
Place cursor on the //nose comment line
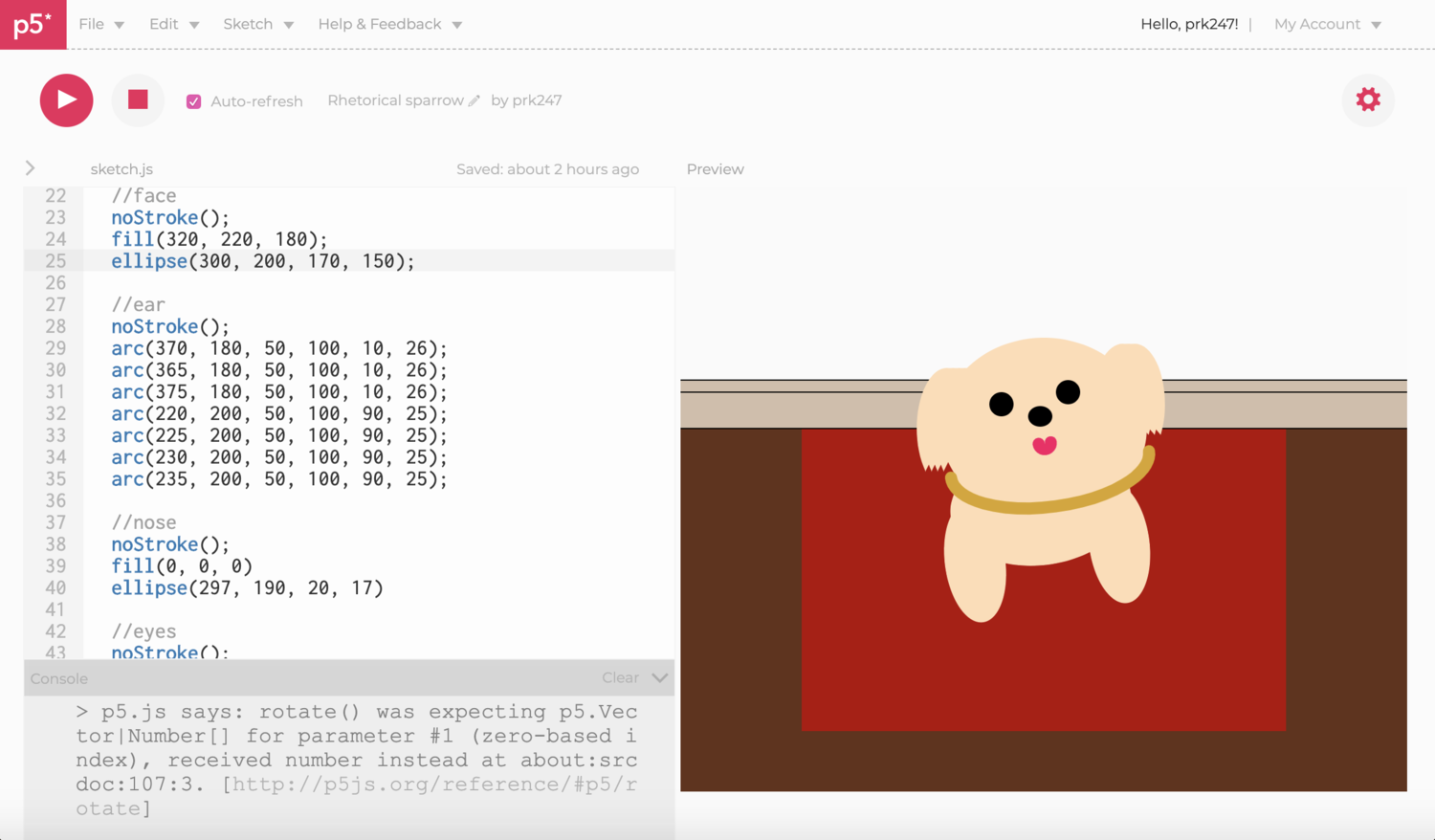click(x=143, y=522)
